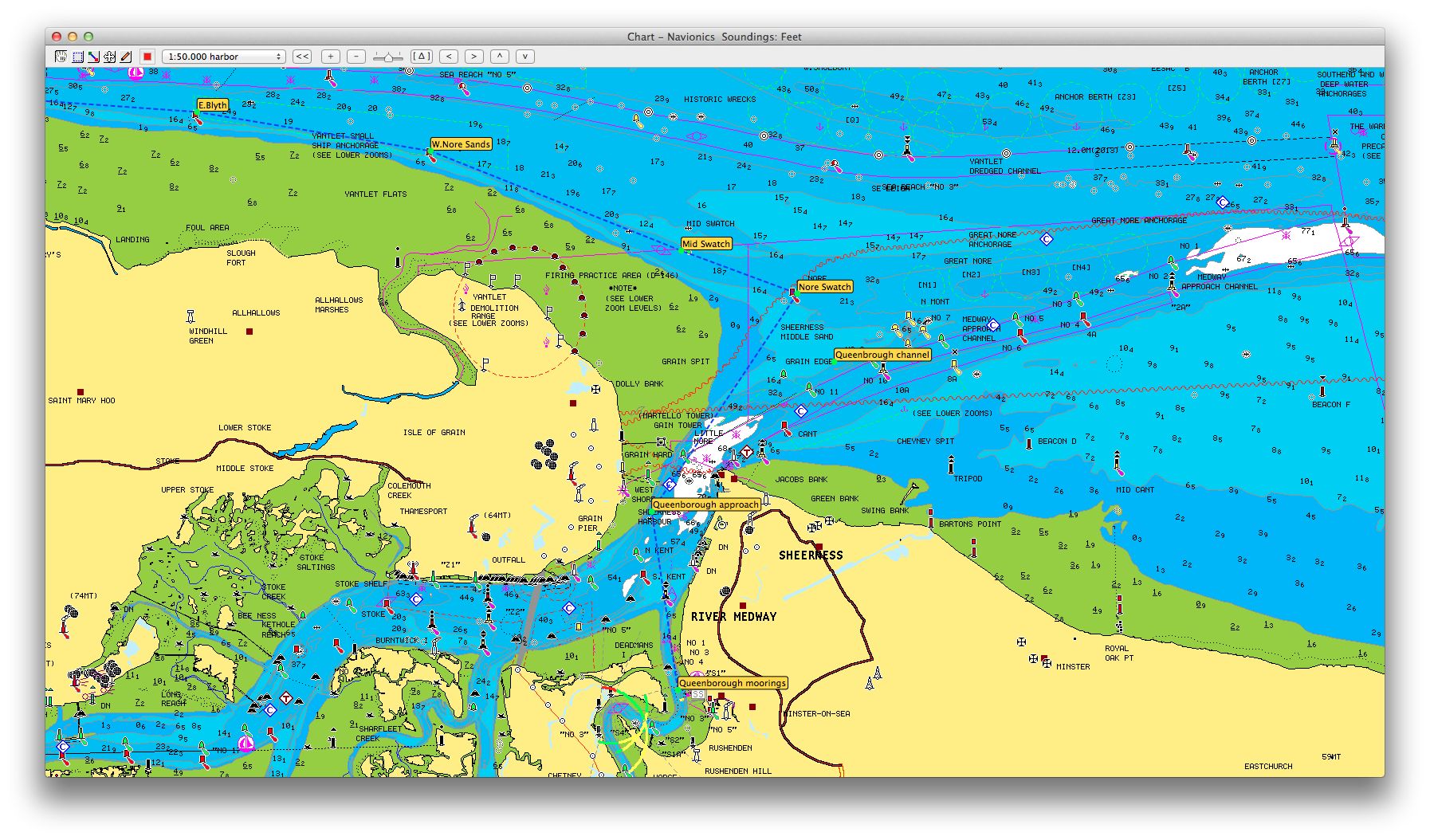Click the BARTONS POINT label

(x=970, y=524)
